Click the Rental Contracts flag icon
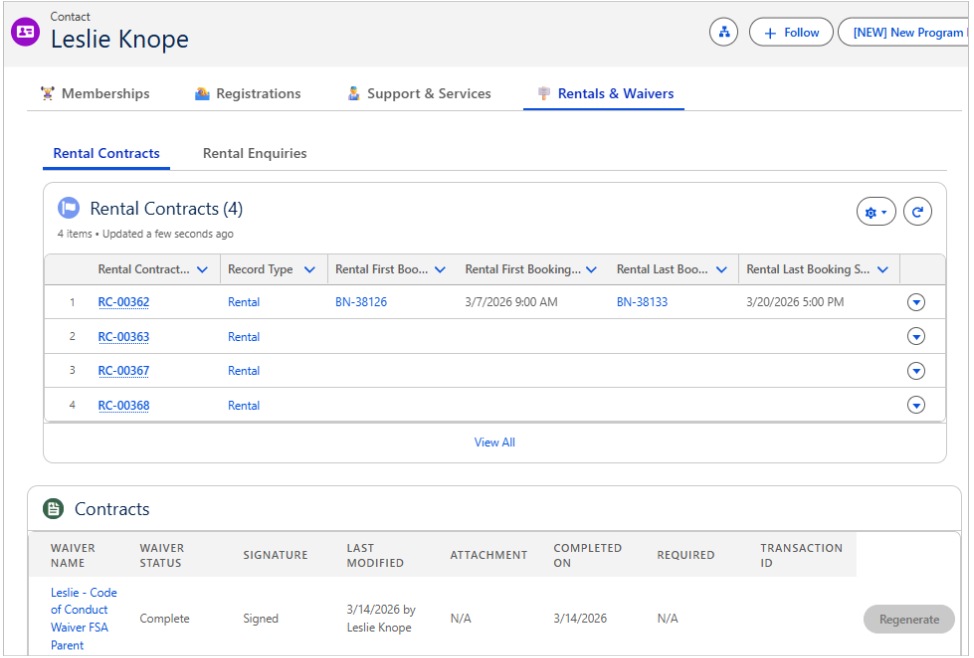 [69, 209]
